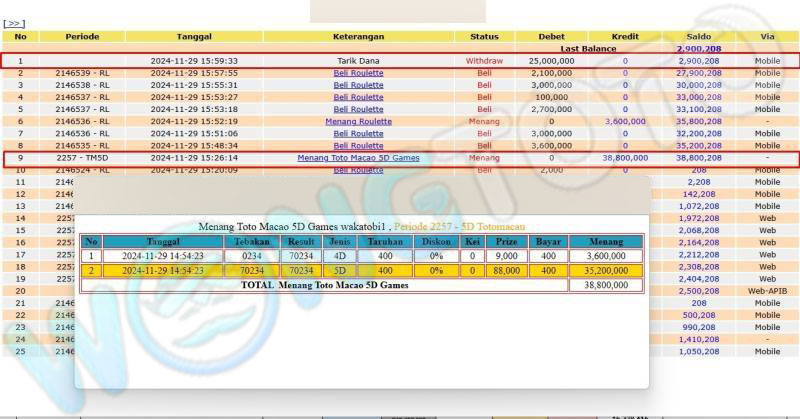Select the highlighted 5D result row in popup
Screen dimensions: 800x419
click(360, 270)
